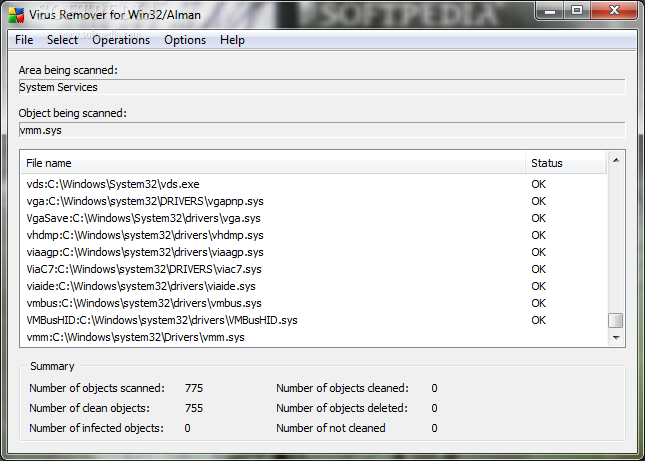
Task: Minimize the Virus Remover window
Action: 550,11
